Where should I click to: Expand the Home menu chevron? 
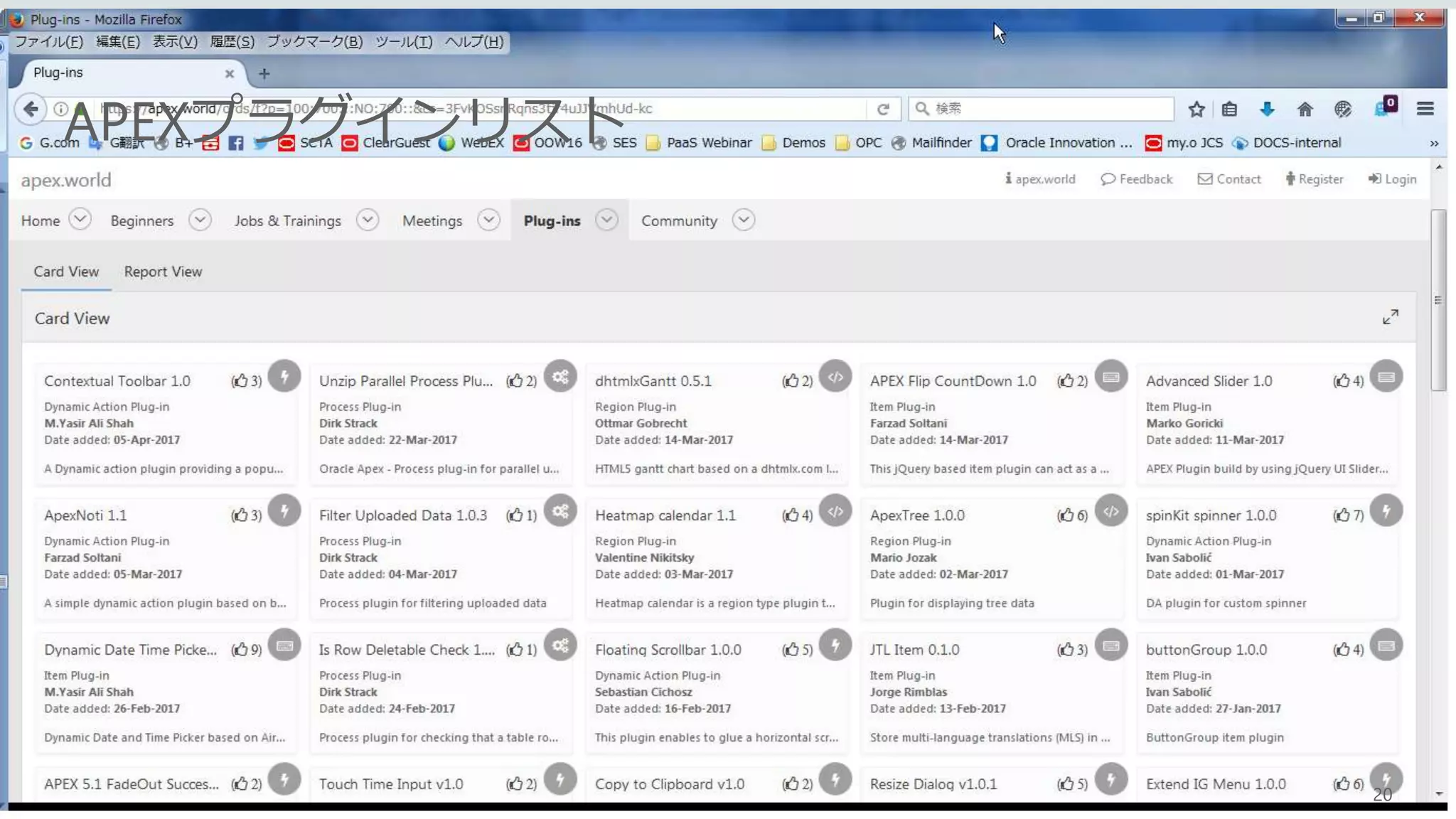pyautogui.click(x=80, y=220)
